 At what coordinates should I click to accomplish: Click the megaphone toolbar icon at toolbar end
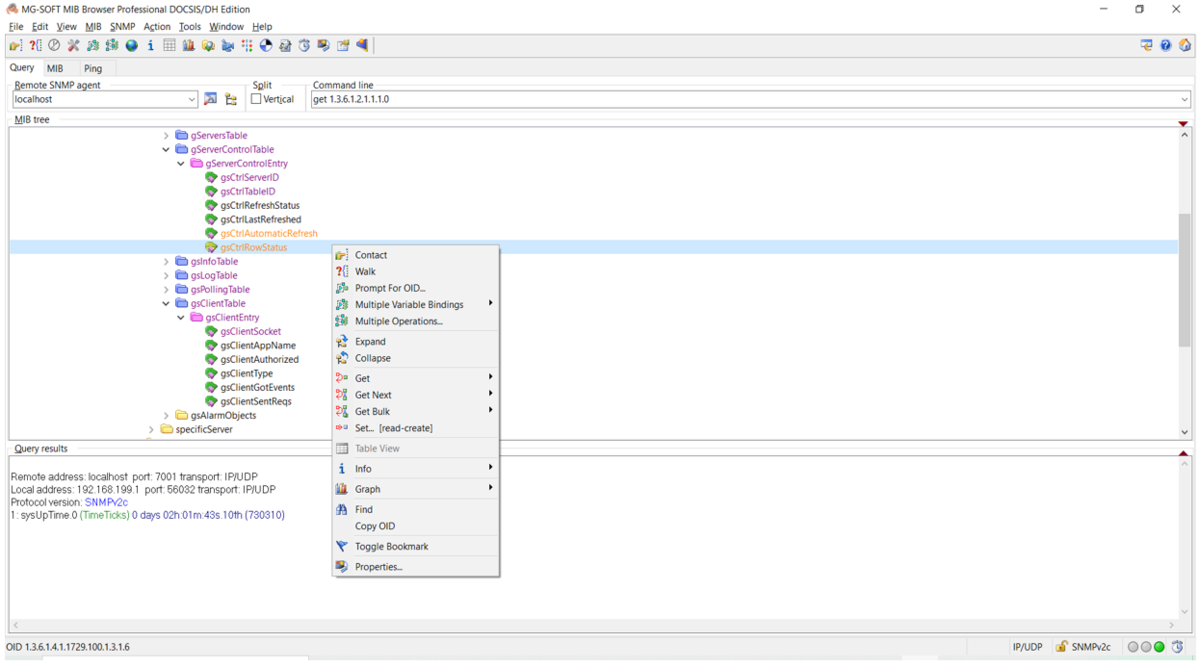362,45
